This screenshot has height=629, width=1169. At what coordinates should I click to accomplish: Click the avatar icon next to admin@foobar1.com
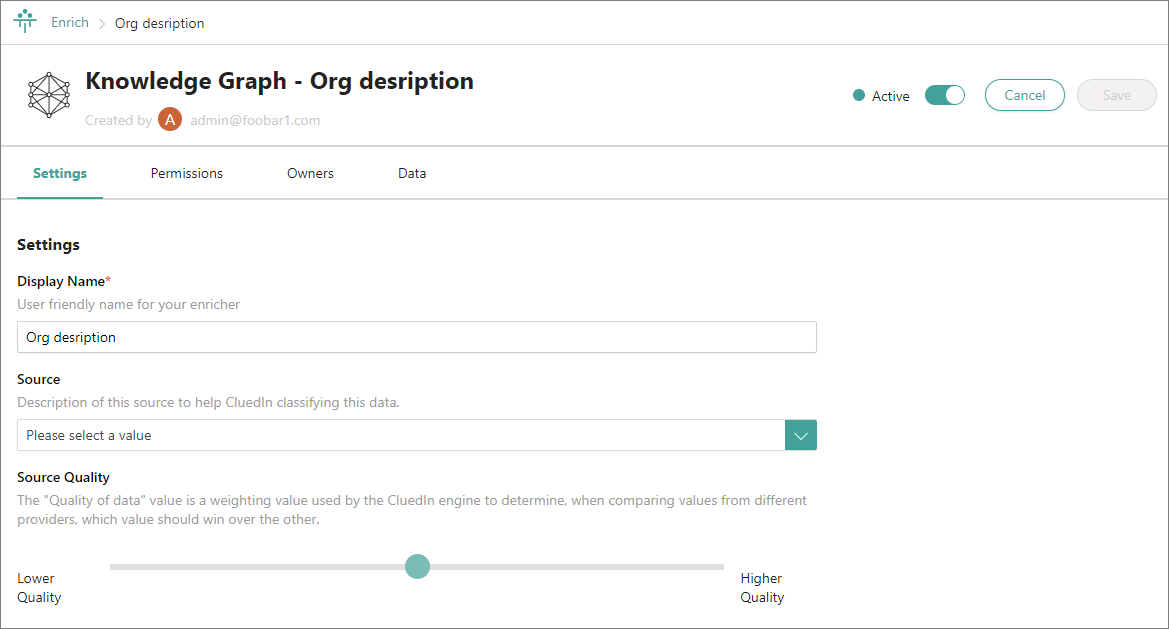(170, 119)
